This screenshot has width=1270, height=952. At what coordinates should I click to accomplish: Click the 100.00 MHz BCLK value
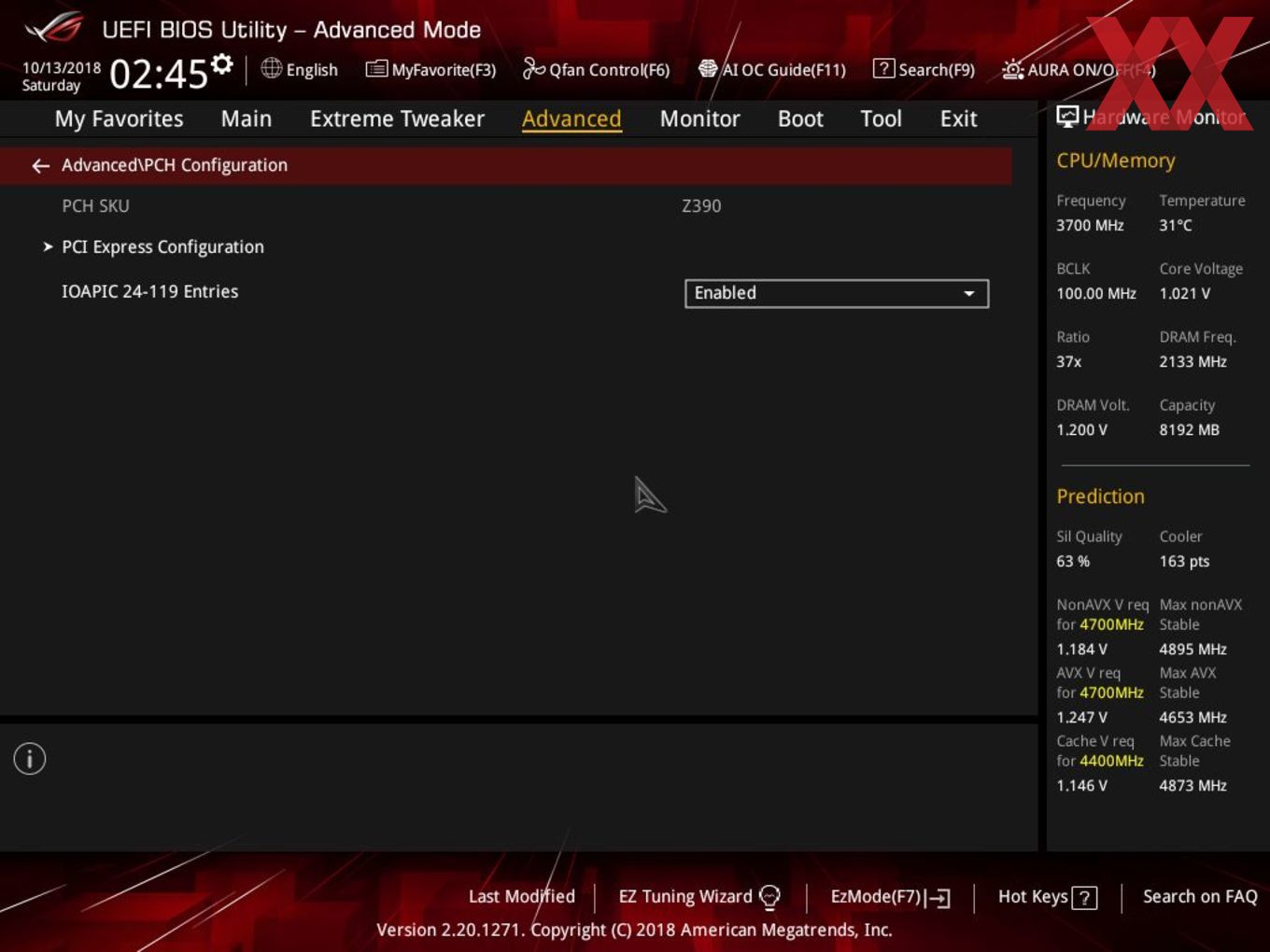click(1096, 293)
